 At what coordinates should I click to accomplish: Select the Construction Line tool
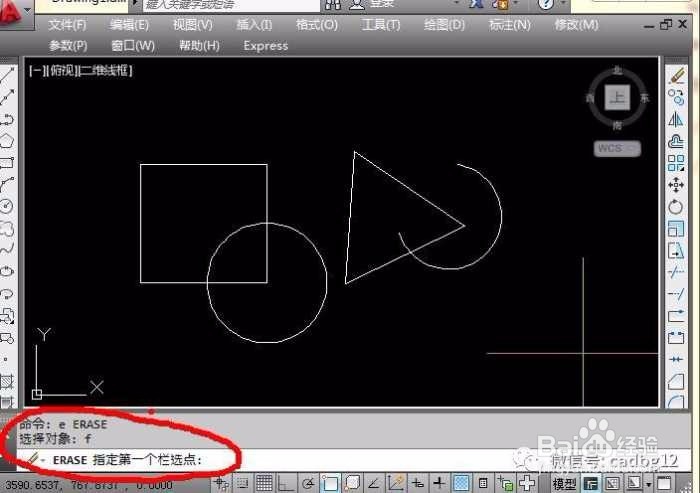8,97
